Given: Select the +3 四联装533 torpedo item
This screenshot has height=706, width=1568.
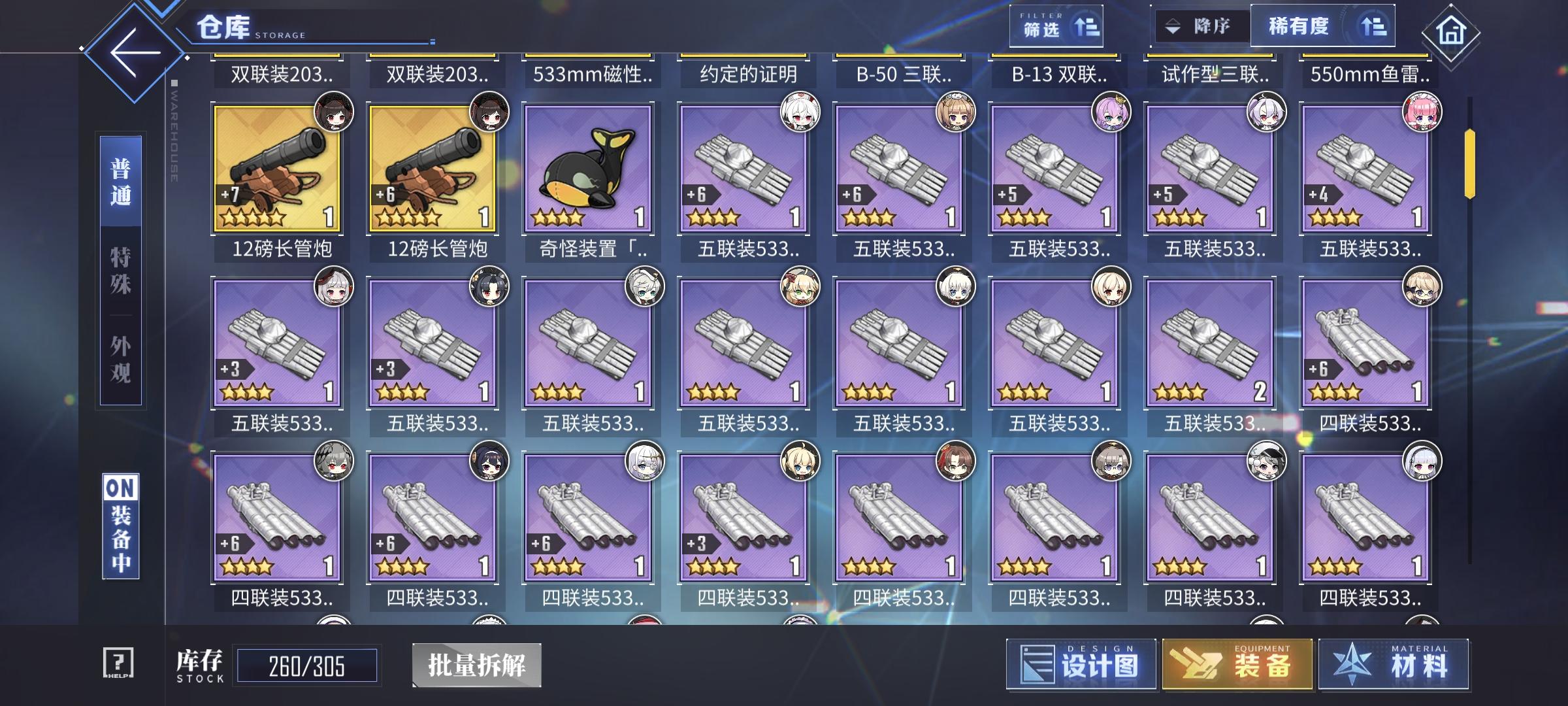Looking at the screenshot, I should [743, 516].
